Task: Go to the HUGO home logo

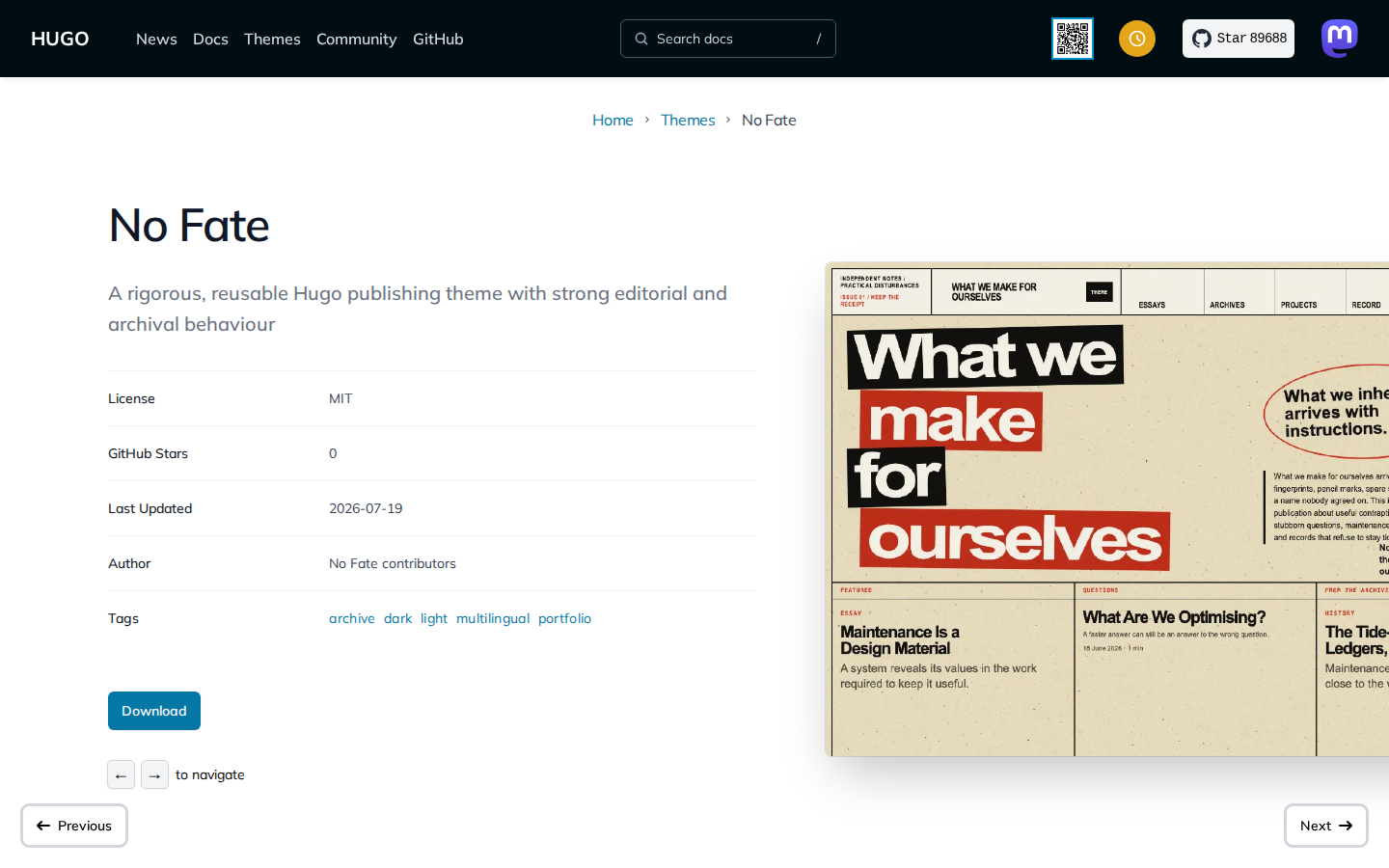Action: (60, 39)
